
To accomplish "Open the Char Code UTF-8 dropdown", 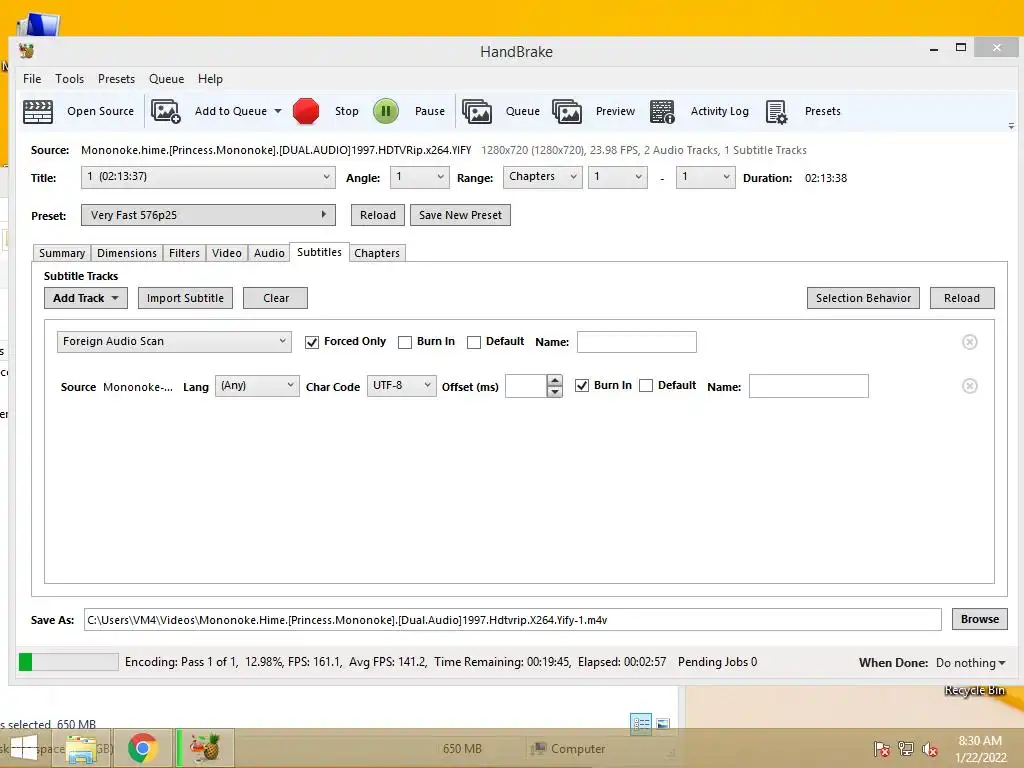I will coord(402,385).
